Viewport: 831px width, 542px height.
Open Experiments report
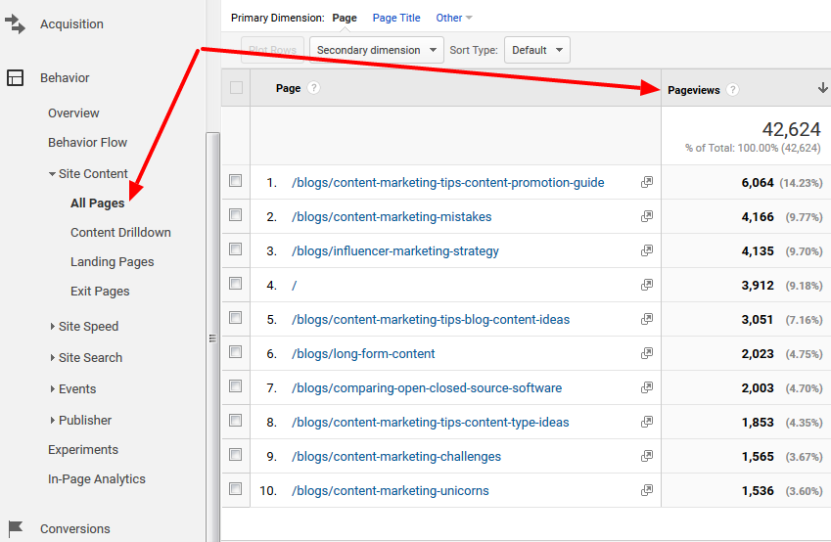point(83,450)
